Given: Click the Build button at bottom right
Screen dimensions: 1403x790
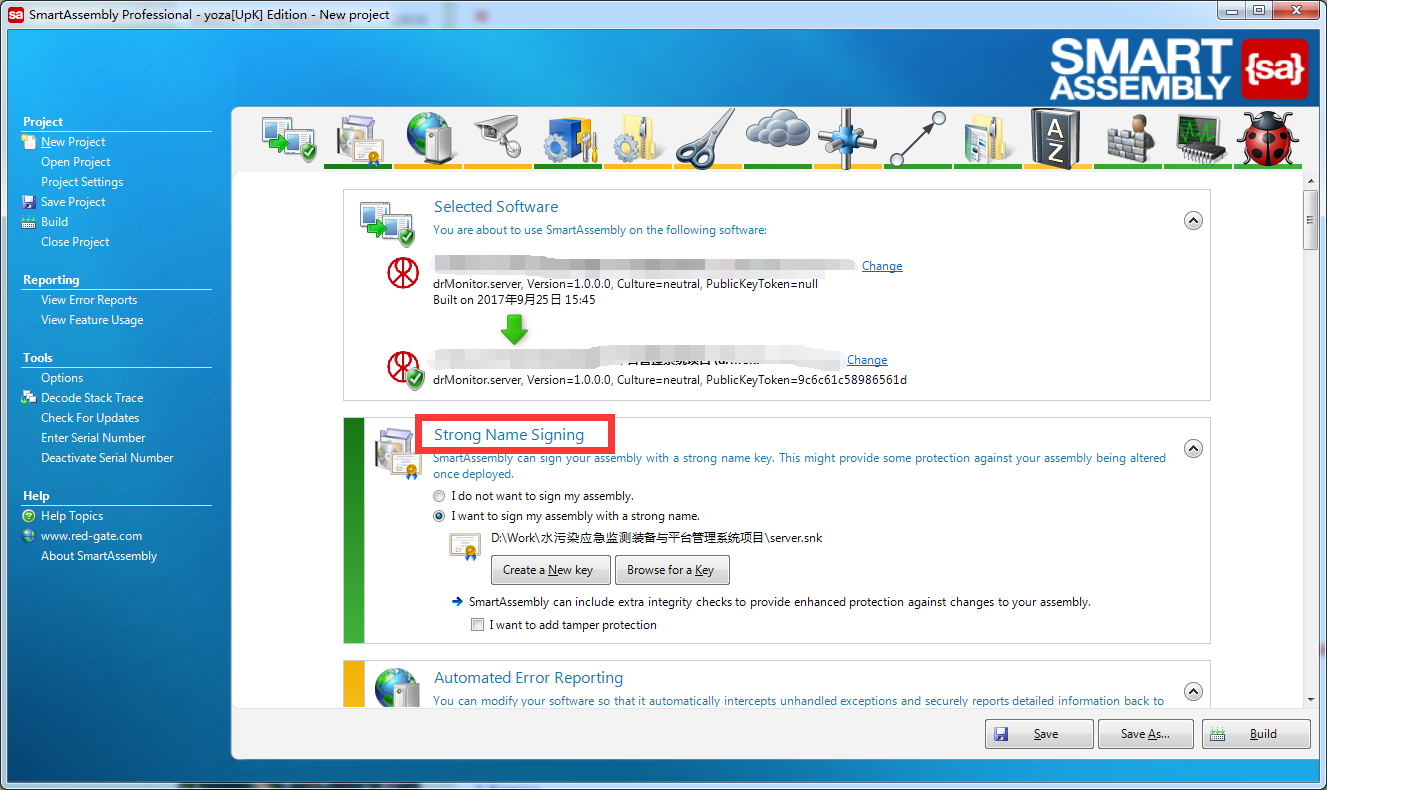Looking at the screenshot, I should click(x=1256, y=734).
